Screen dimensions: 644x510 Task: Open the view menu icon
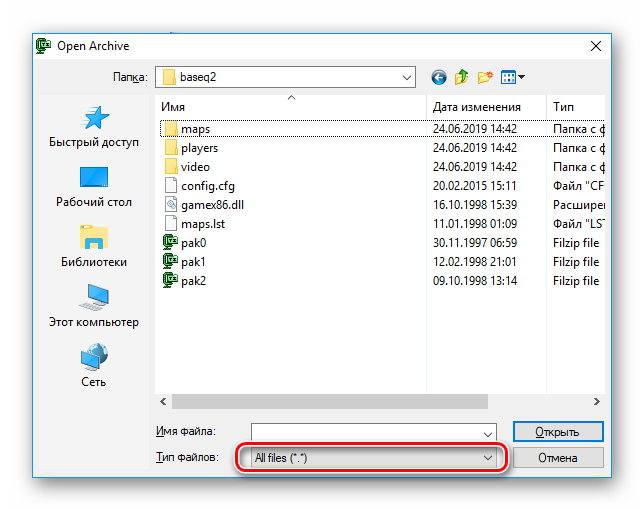coord(512,77)
